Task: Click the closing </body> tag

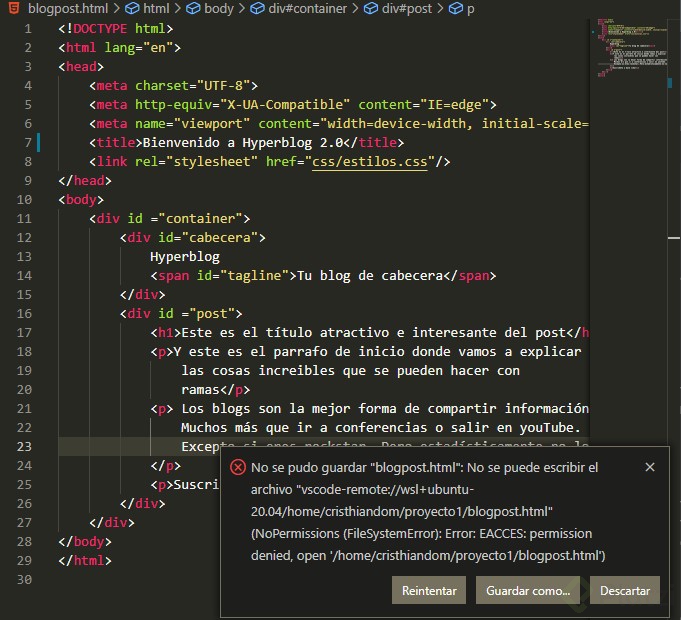Action: 85,541
